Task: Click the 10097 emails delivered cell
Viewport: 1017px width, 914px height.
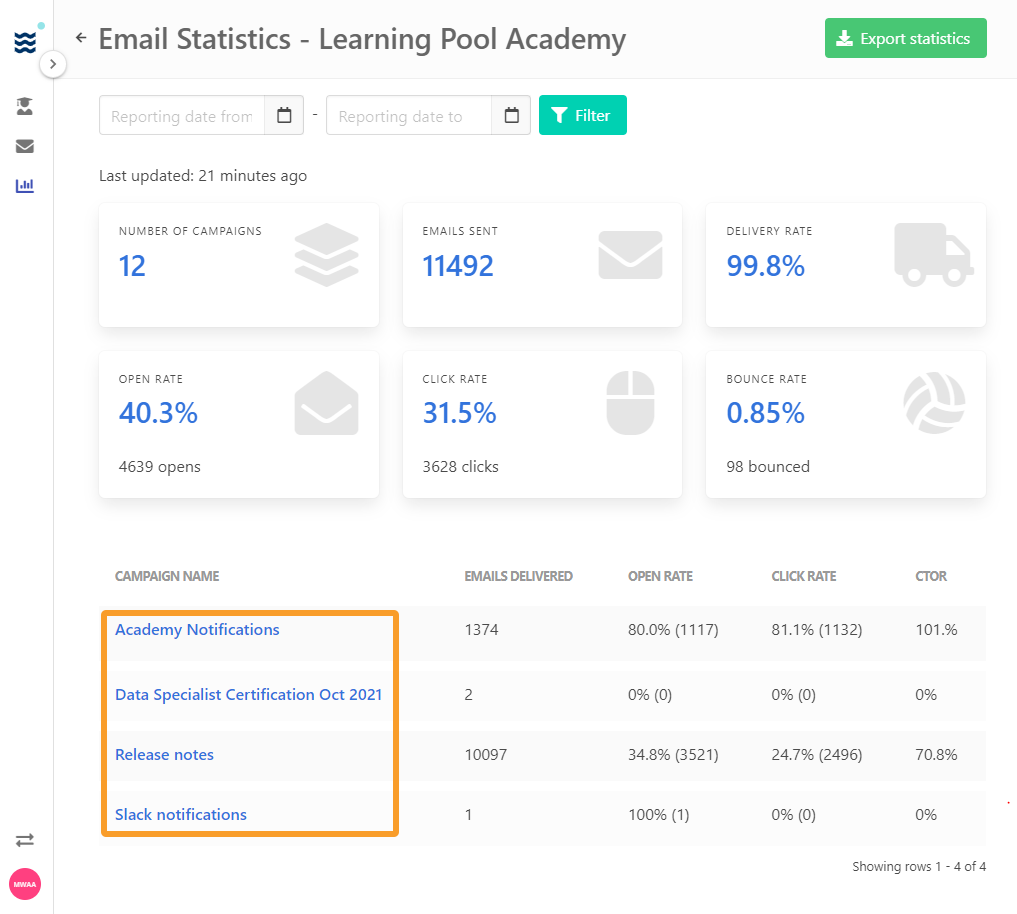Action: pos(486,754)
